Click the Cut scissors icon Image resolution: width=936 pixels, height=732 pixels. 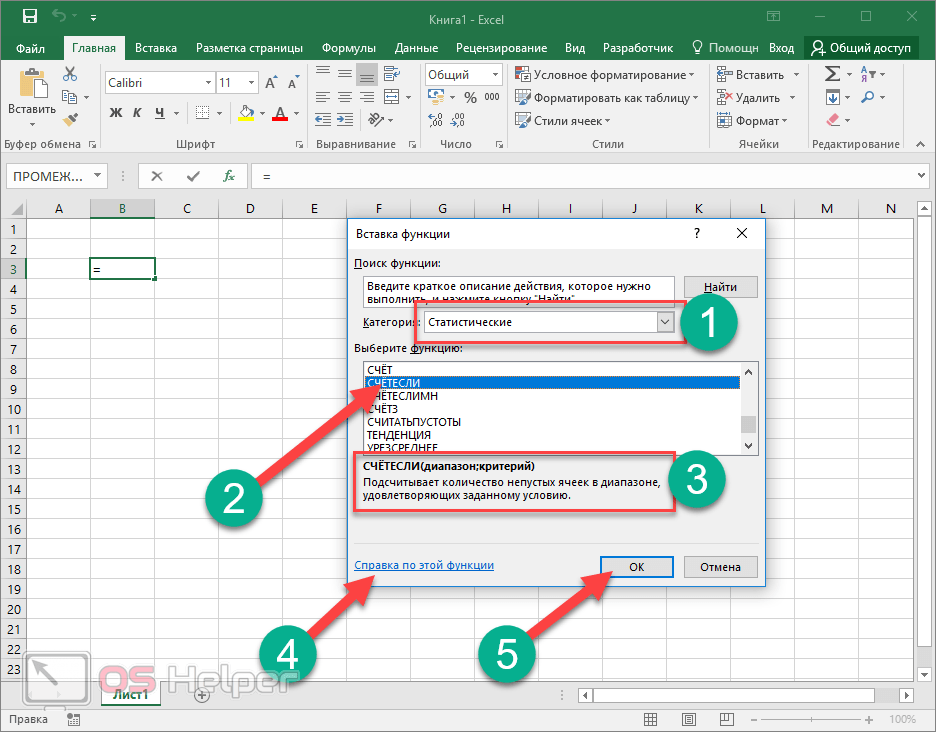pos(70,75)
